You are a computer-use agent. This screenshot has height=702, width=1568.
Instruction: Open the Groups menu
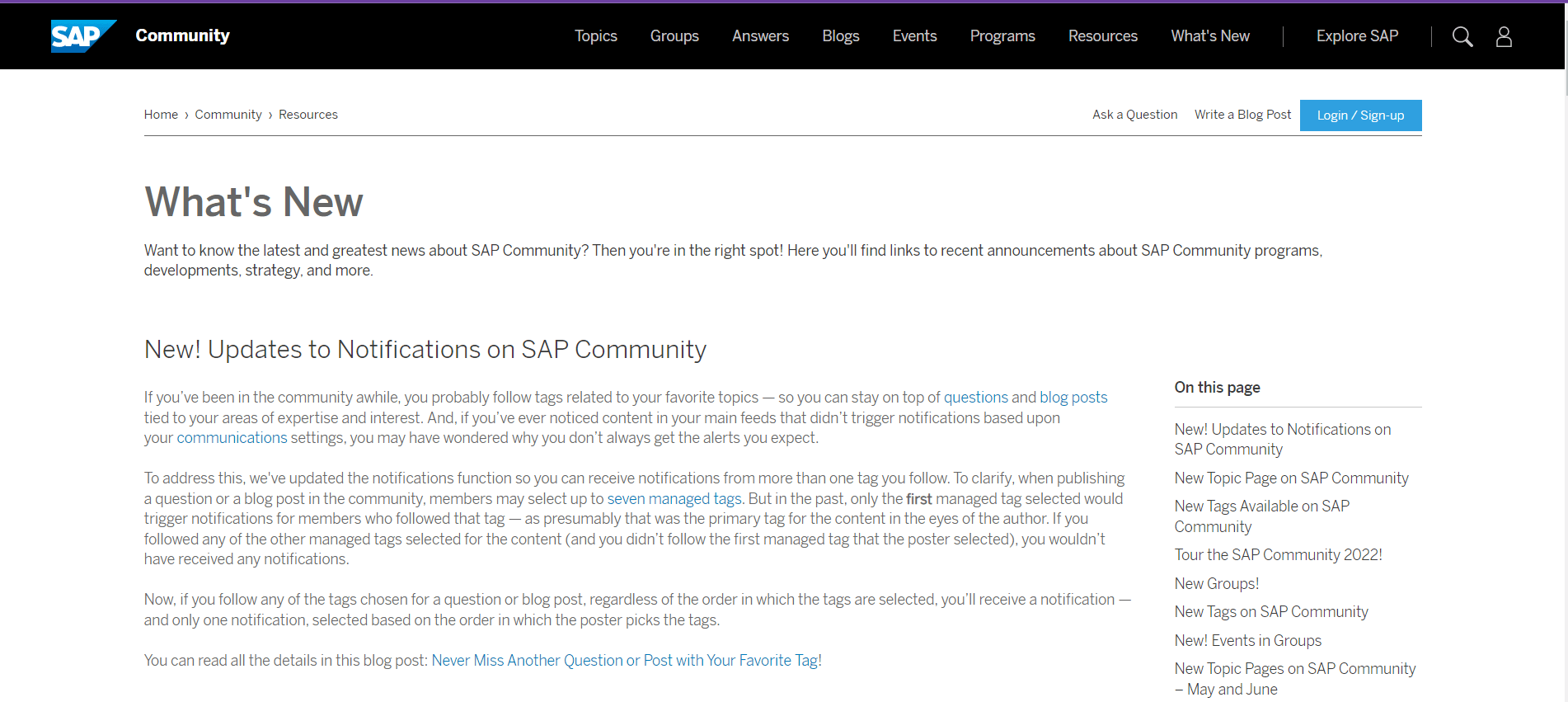click(674, 36)
